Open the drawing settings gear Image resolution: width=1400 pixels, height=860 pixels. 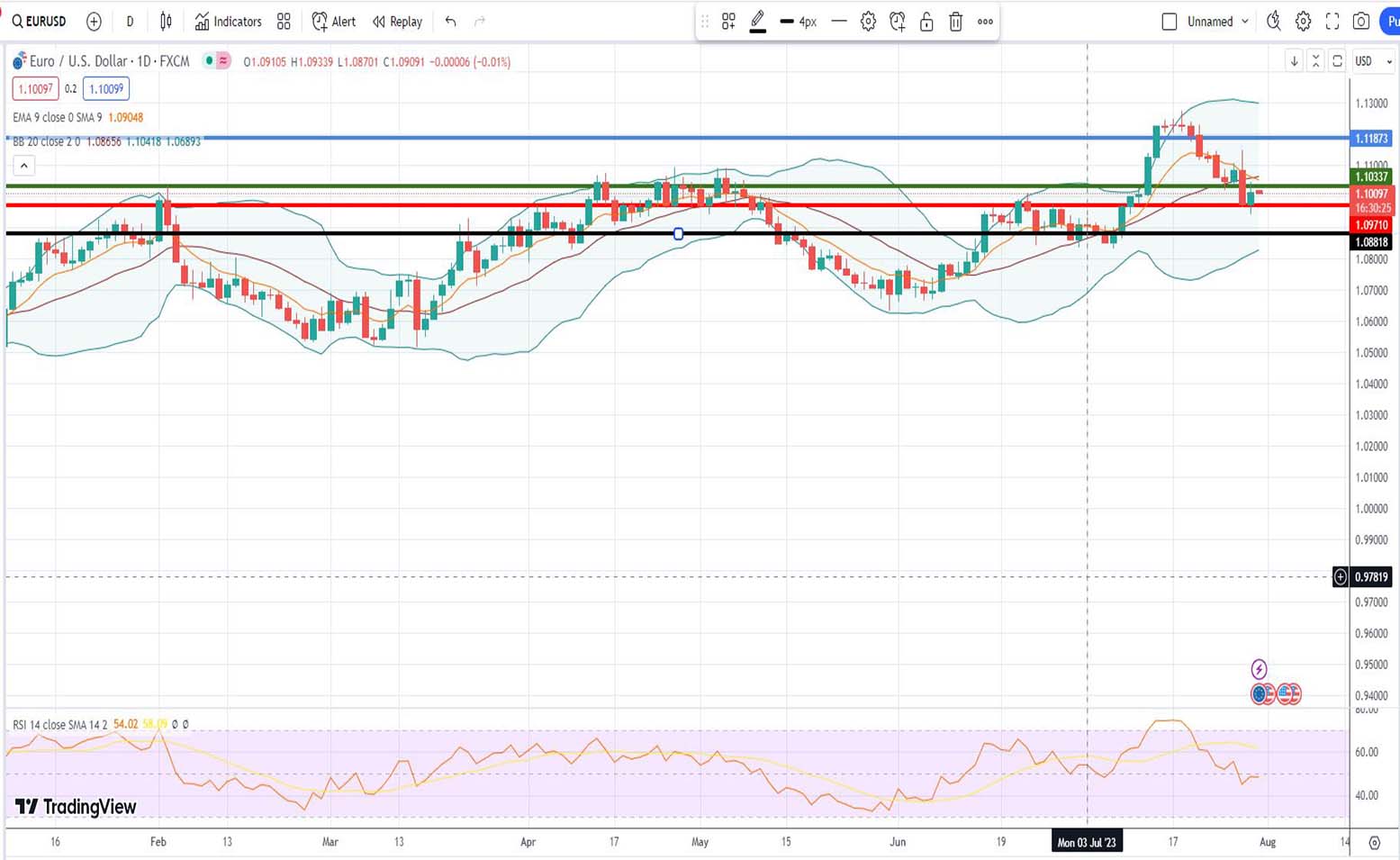(x=868, y=22)
